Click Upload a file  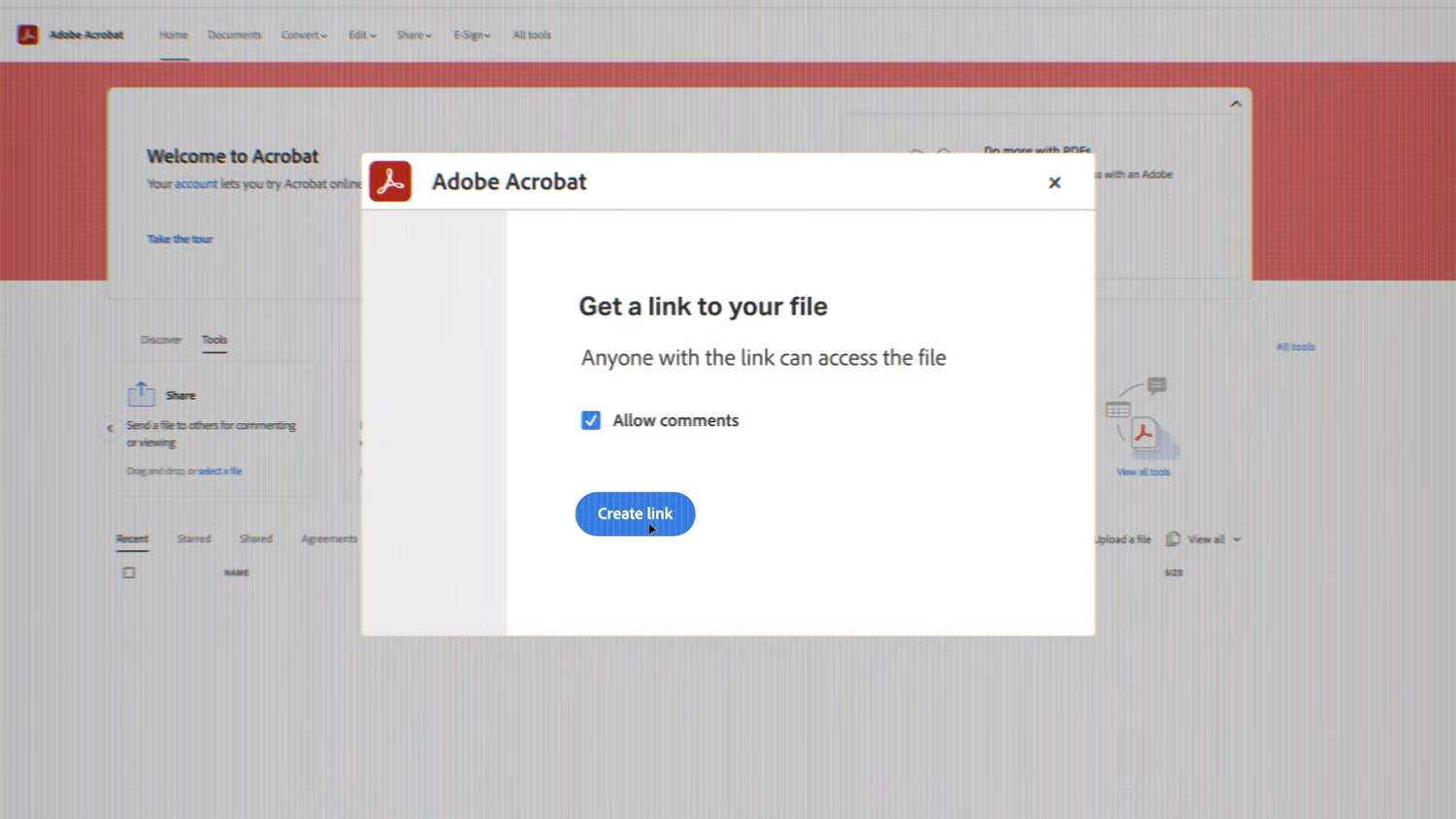pyautogui.click(x=1123, y=540)
